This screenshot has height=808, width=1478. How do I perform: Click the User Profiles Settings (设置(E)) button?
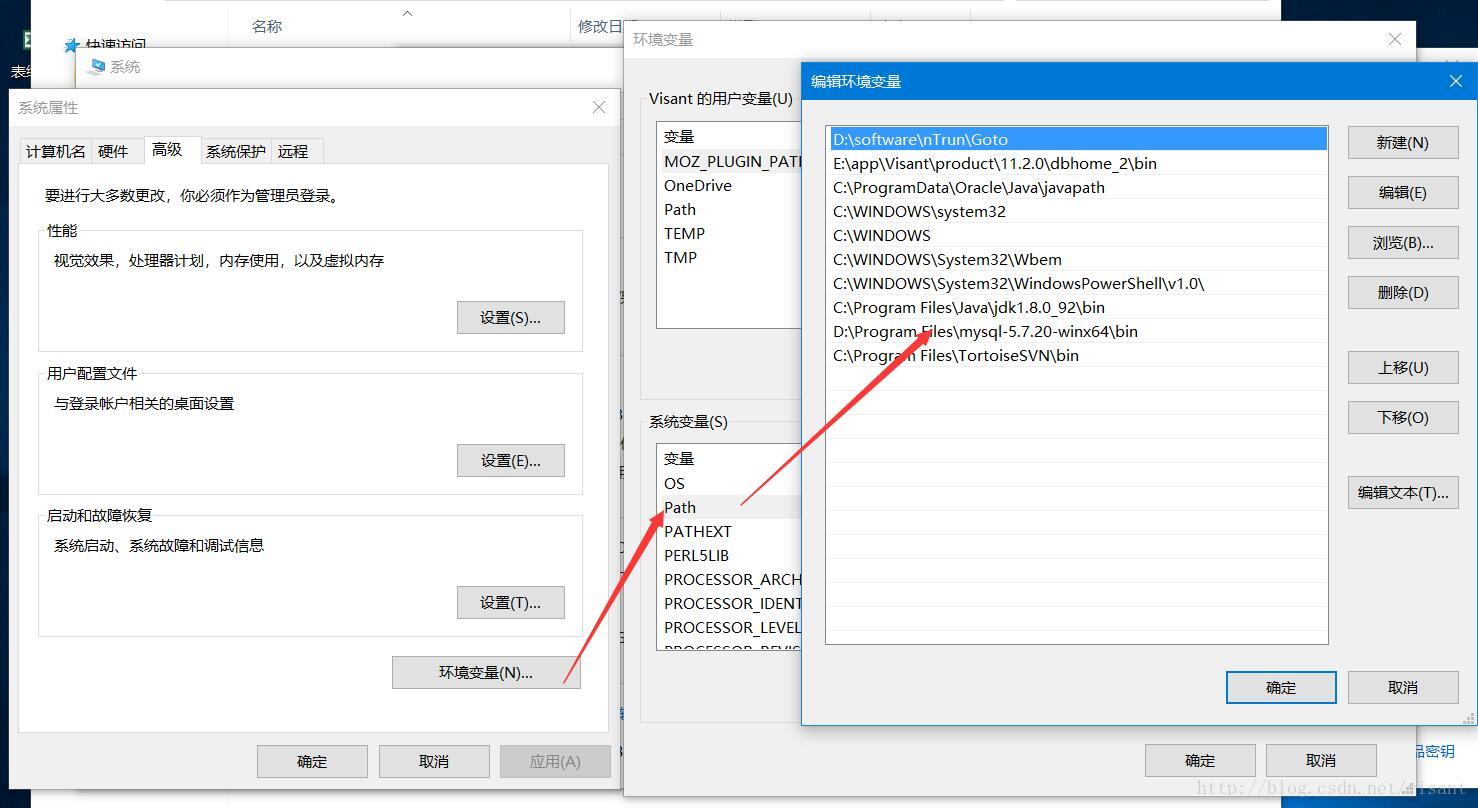tap(510, 460)
